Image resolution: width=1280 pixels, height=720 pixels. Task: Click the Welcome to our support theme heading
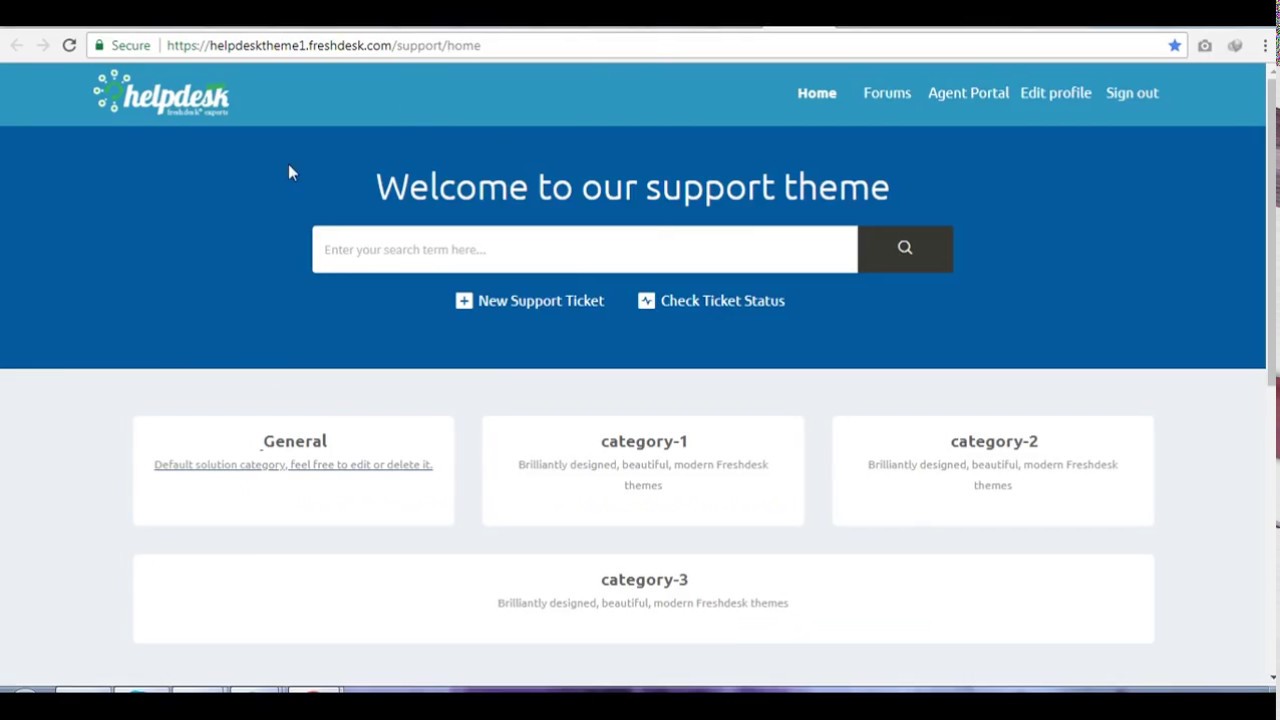(632, 187)
